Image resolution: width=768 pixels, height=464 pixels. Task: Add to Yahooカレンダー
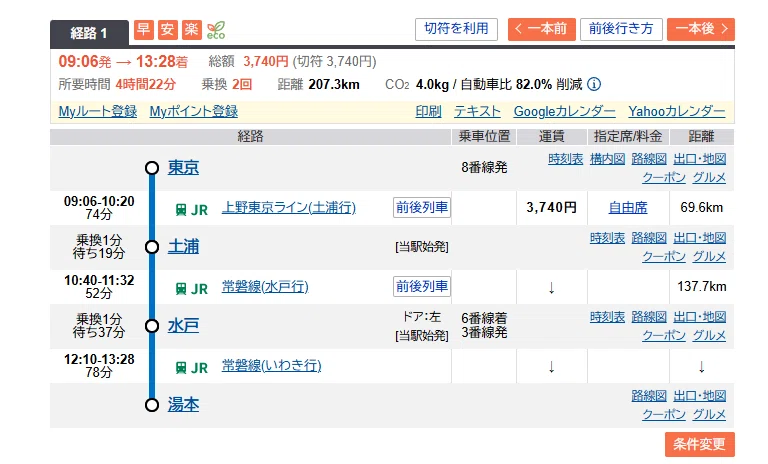pos(676,112)
